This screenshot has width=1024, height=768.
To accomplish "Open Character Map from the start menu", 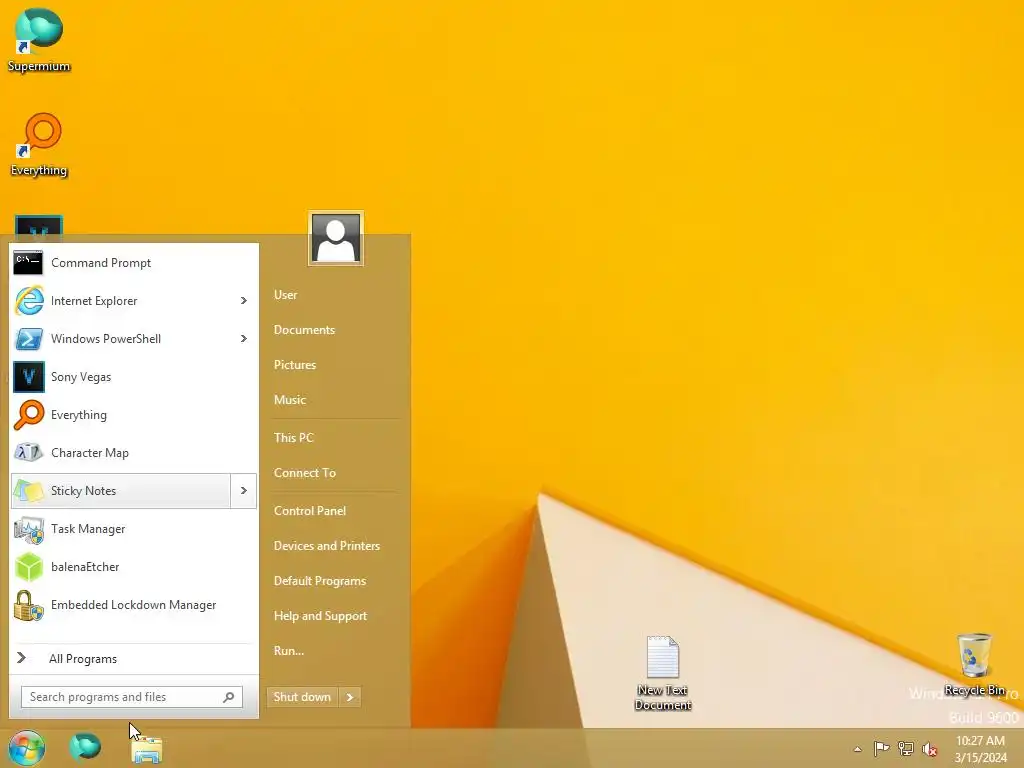I will (x=134, y=453).
